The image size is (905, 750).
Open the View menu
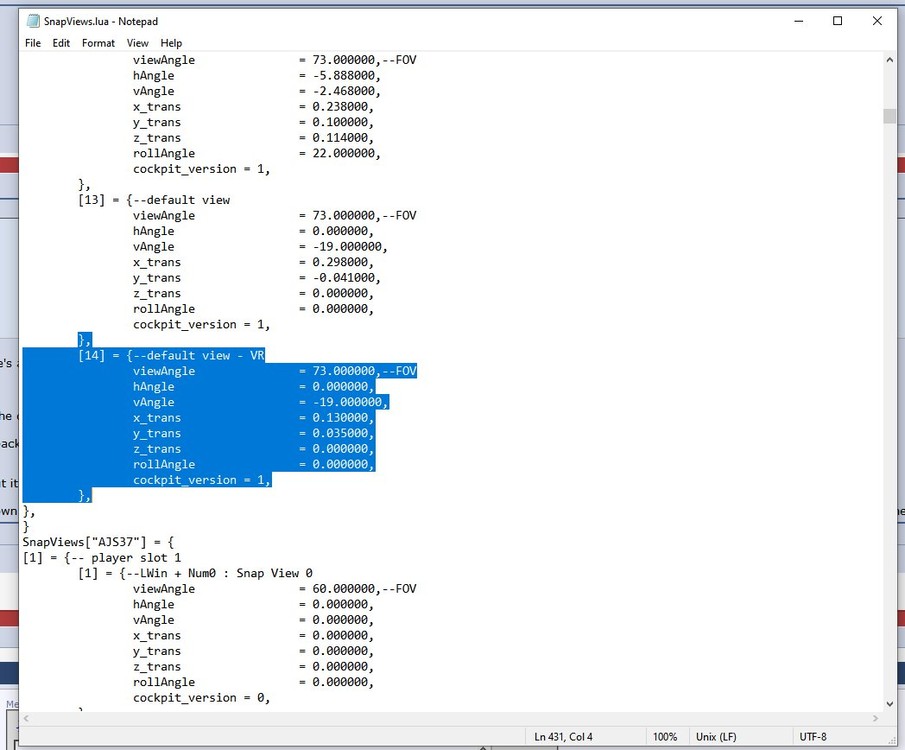pyautogui.click(x=137, y=43)
